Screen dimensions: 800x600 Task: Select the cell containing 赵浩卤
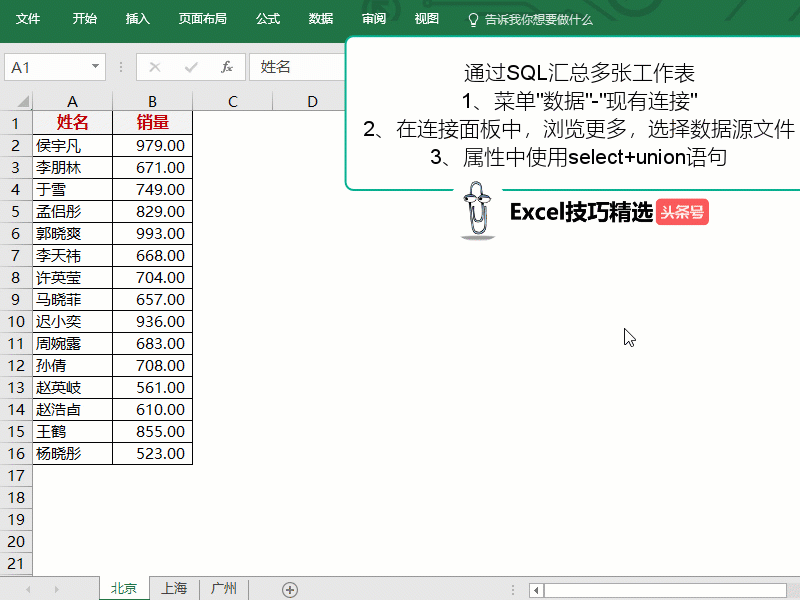[72, 410]
